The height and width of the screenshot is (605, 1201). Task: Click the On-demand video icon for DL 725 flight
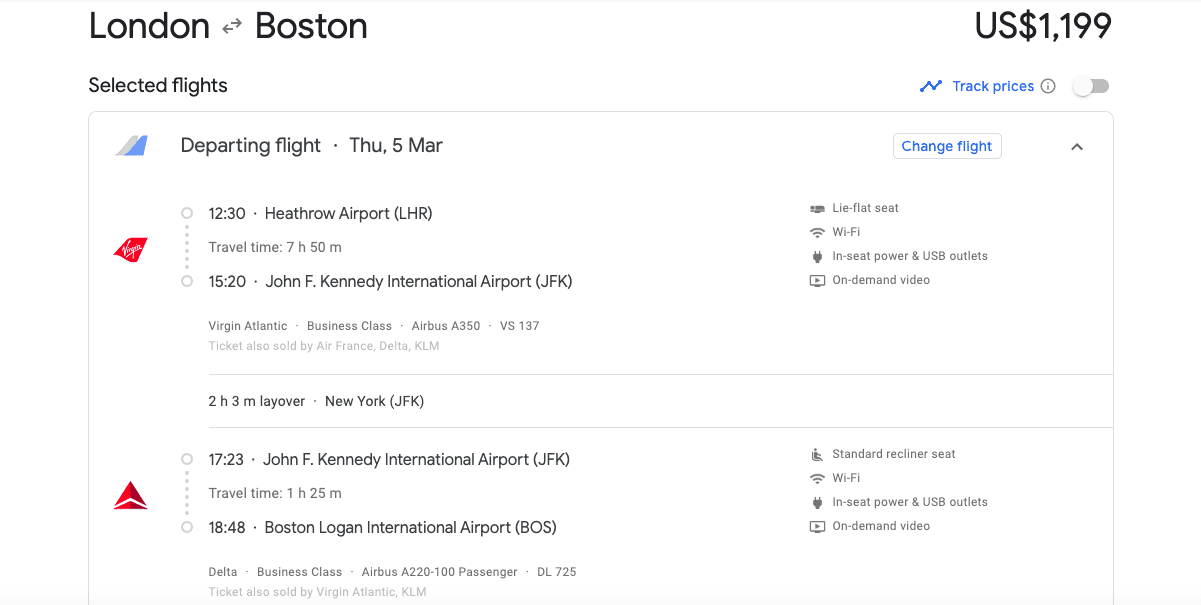click(817, 526)
